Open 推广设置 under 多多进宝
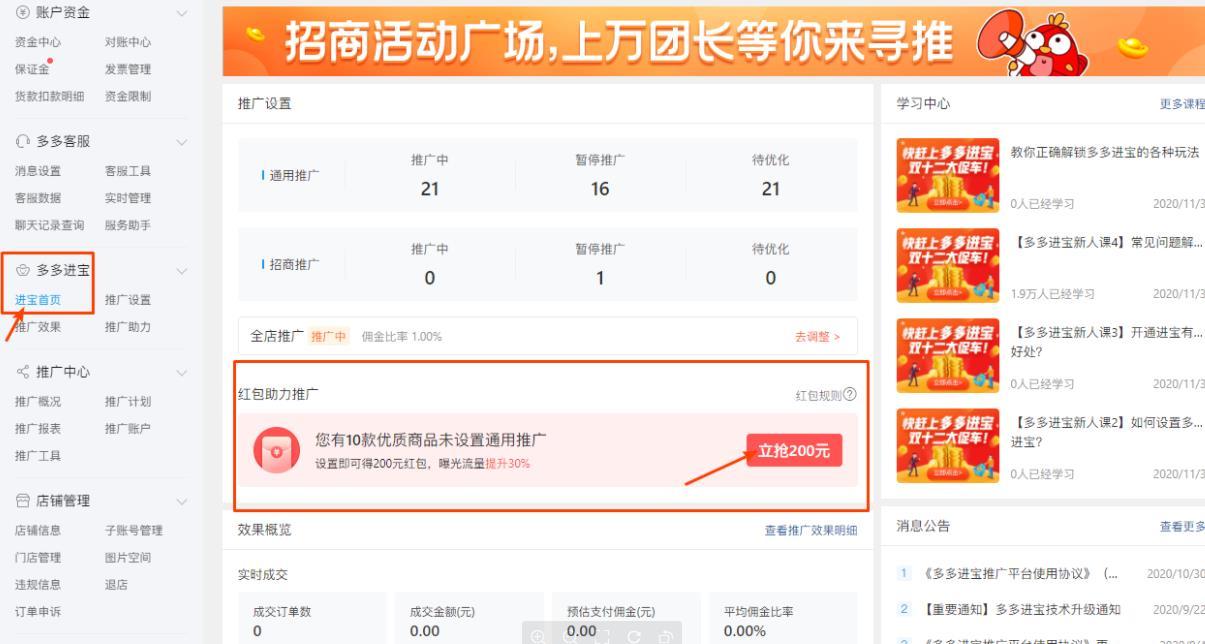The height and width of the screenshot is (644, 1205). (x=127, y=299)
